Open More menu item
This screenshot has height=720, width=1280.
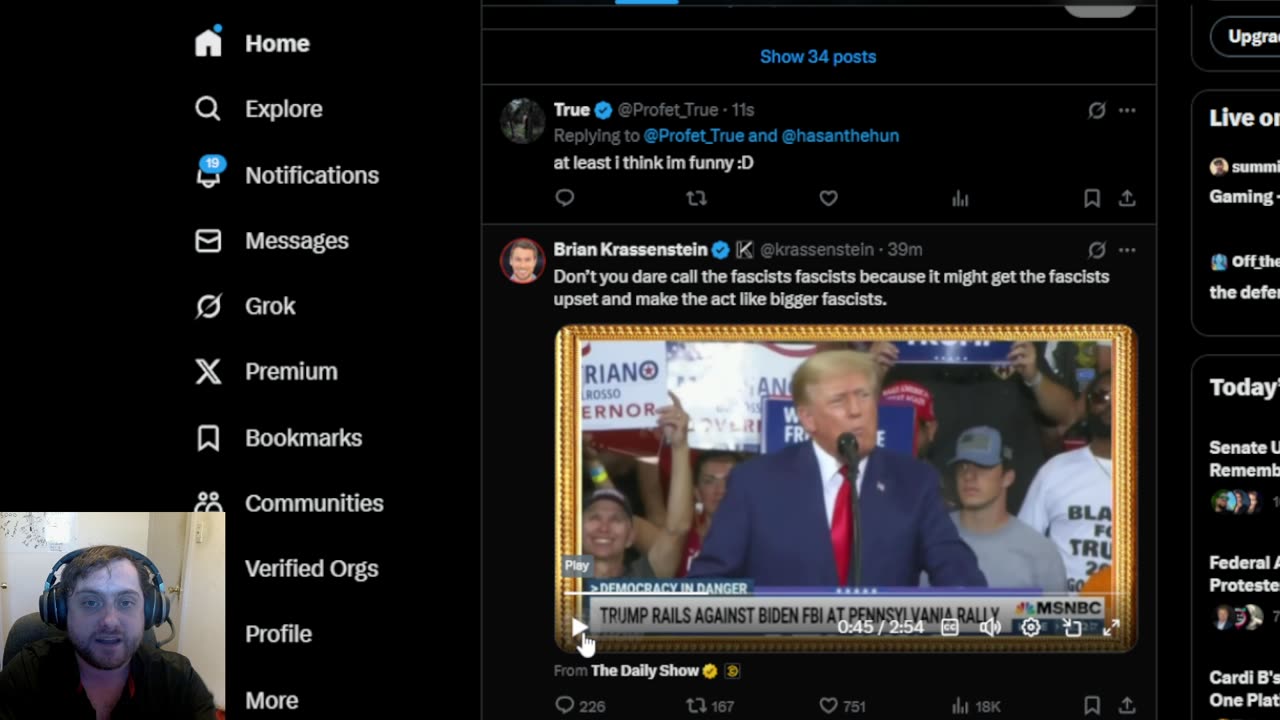(271, 700)
